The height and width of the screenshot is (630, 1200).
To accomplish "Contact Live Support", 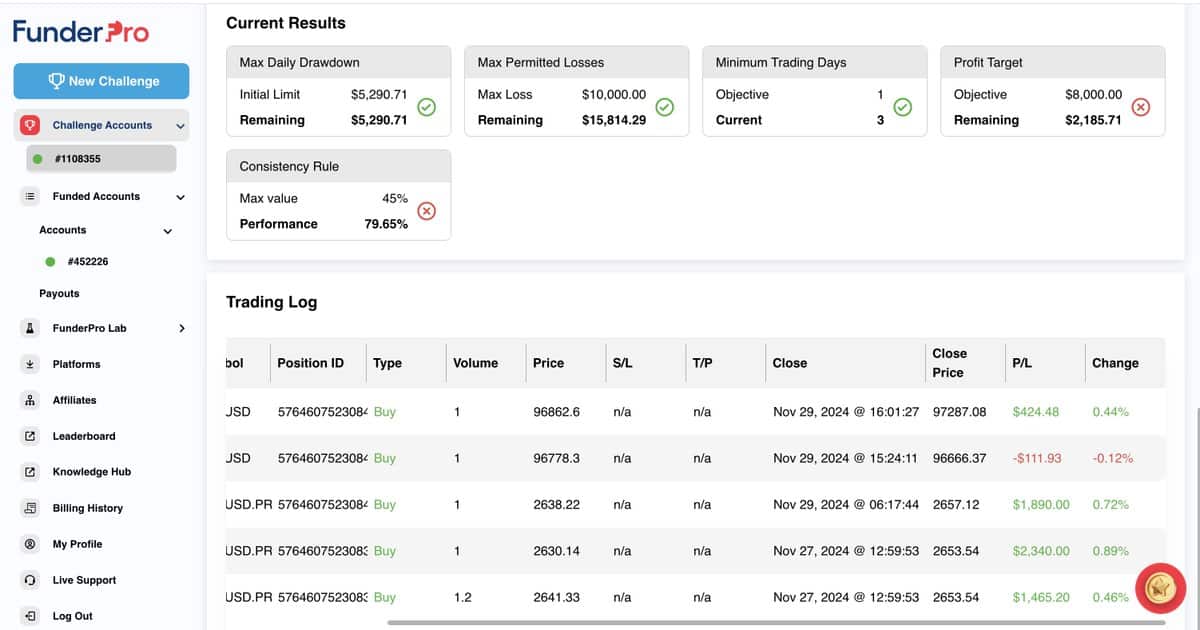I will click(x=85, y=580).
